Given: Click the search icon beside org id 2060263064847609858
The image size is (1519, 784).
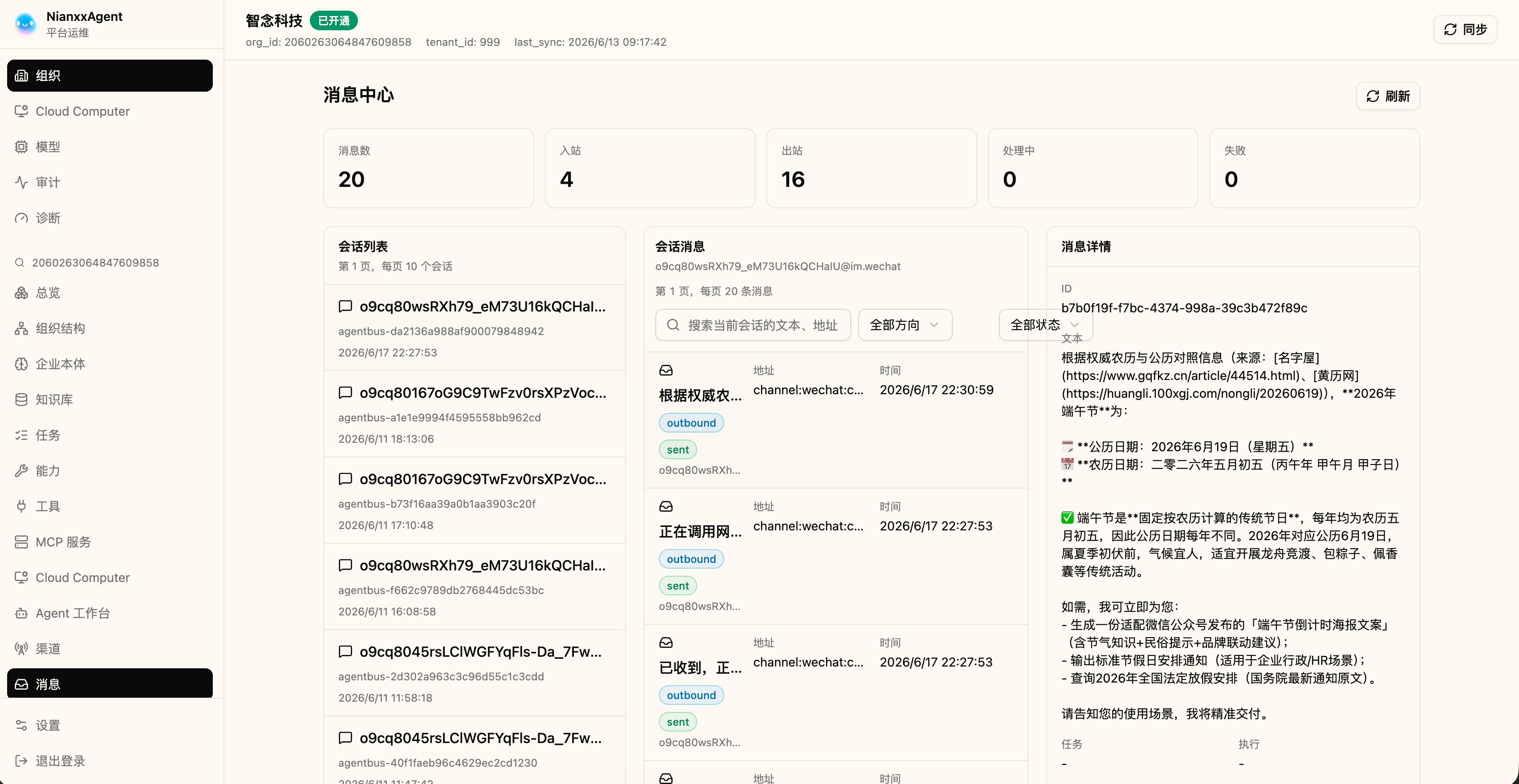Looking at the screenshot, I should pos(20,263).
